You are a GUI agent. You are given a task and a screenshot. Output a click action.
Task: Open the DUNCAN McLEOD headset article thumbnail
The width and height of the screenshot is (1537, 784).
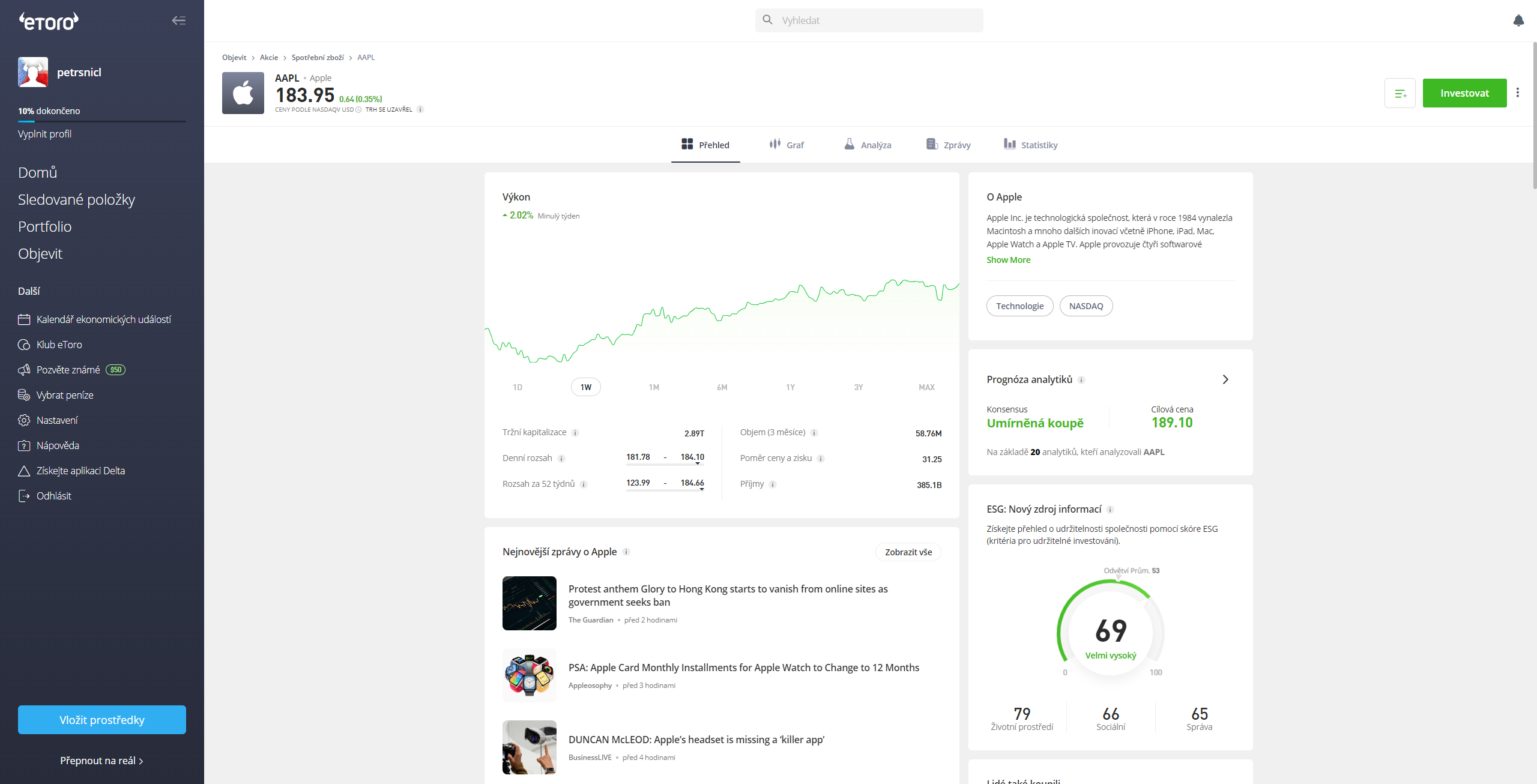coord(530,747)
